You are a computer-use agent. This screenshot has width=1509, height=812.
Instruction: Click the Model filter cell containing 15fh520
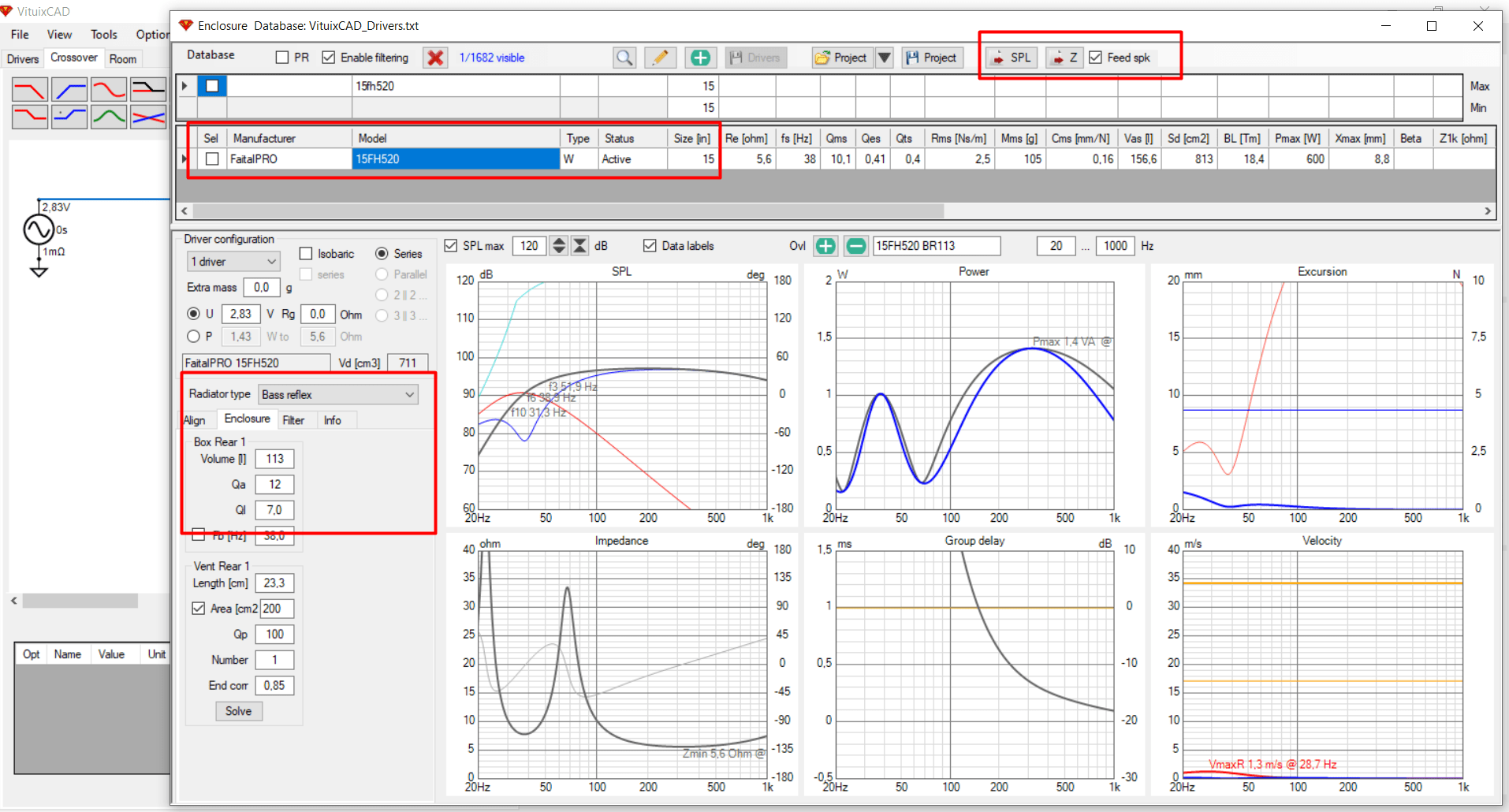(x=456, y=86)
